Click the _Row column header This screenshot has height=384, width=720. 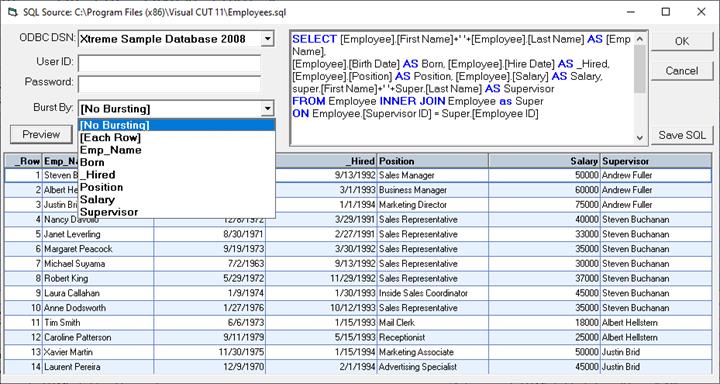[x=23, y=161]
